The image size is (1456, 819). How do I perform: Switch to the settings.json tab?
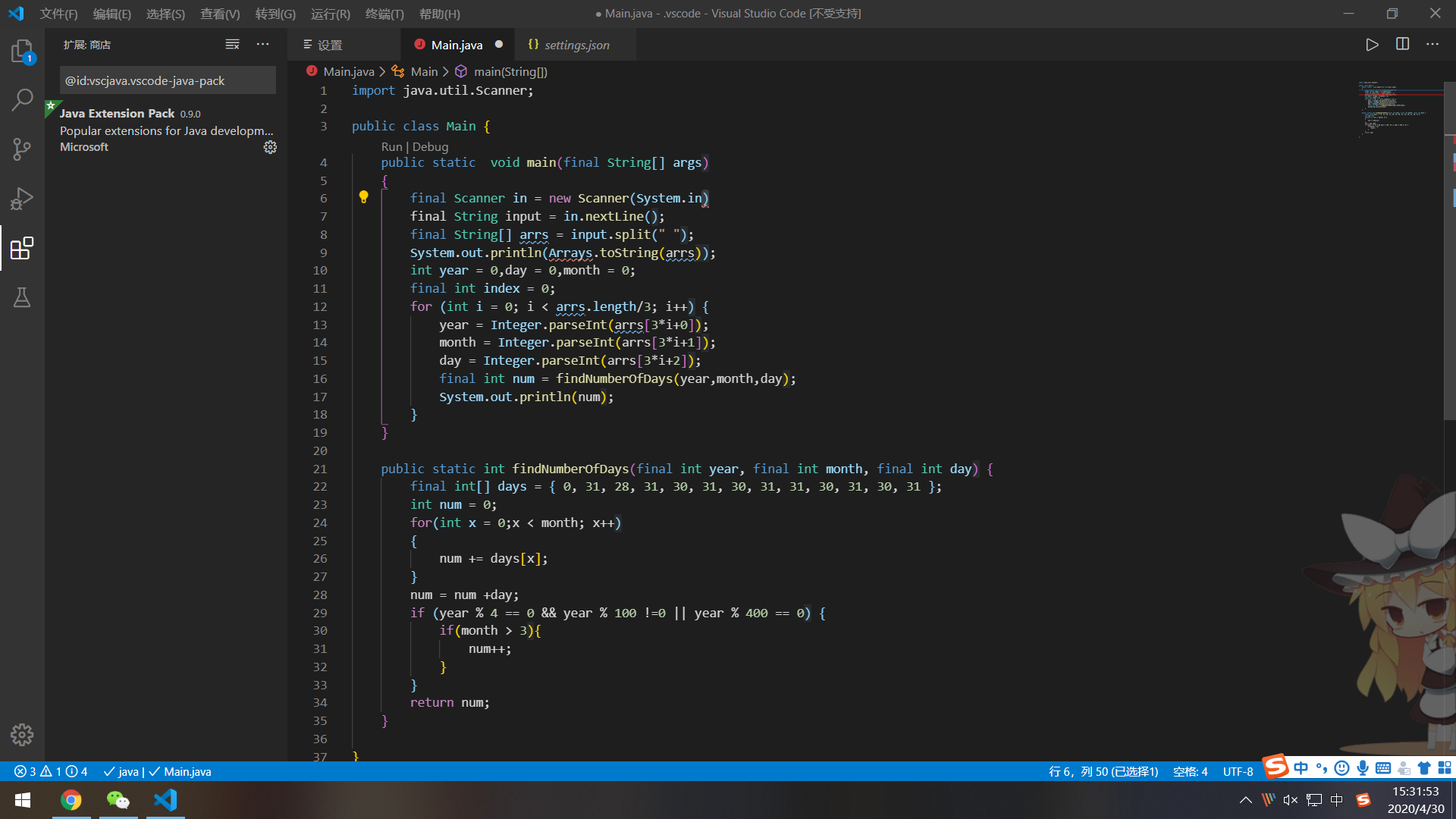click(575, 45)
